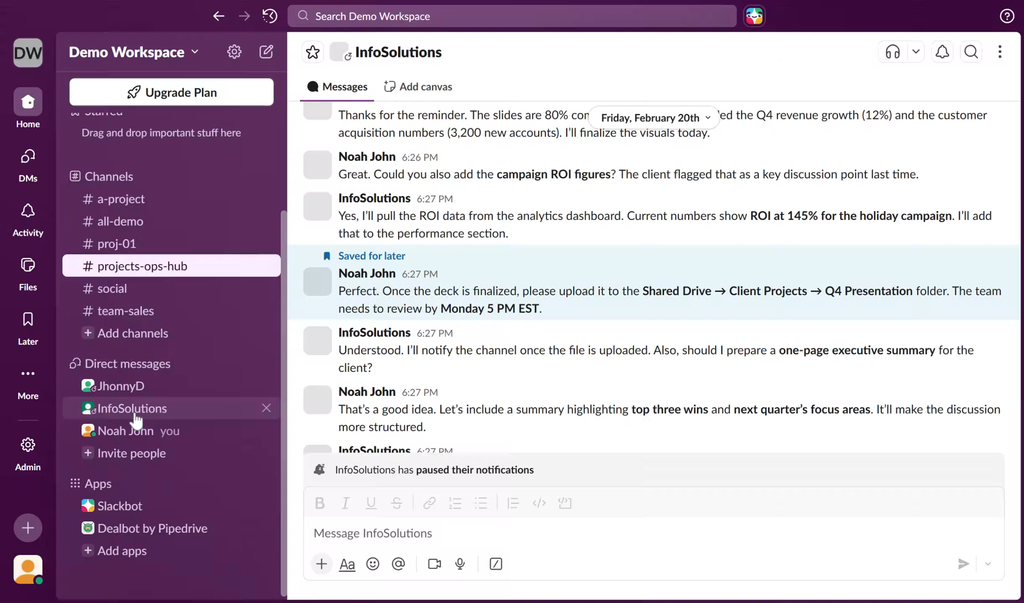Click the microphone audio clip icon
The image size is (1024, 603).
pyautogui.click(x=460, y=564)
